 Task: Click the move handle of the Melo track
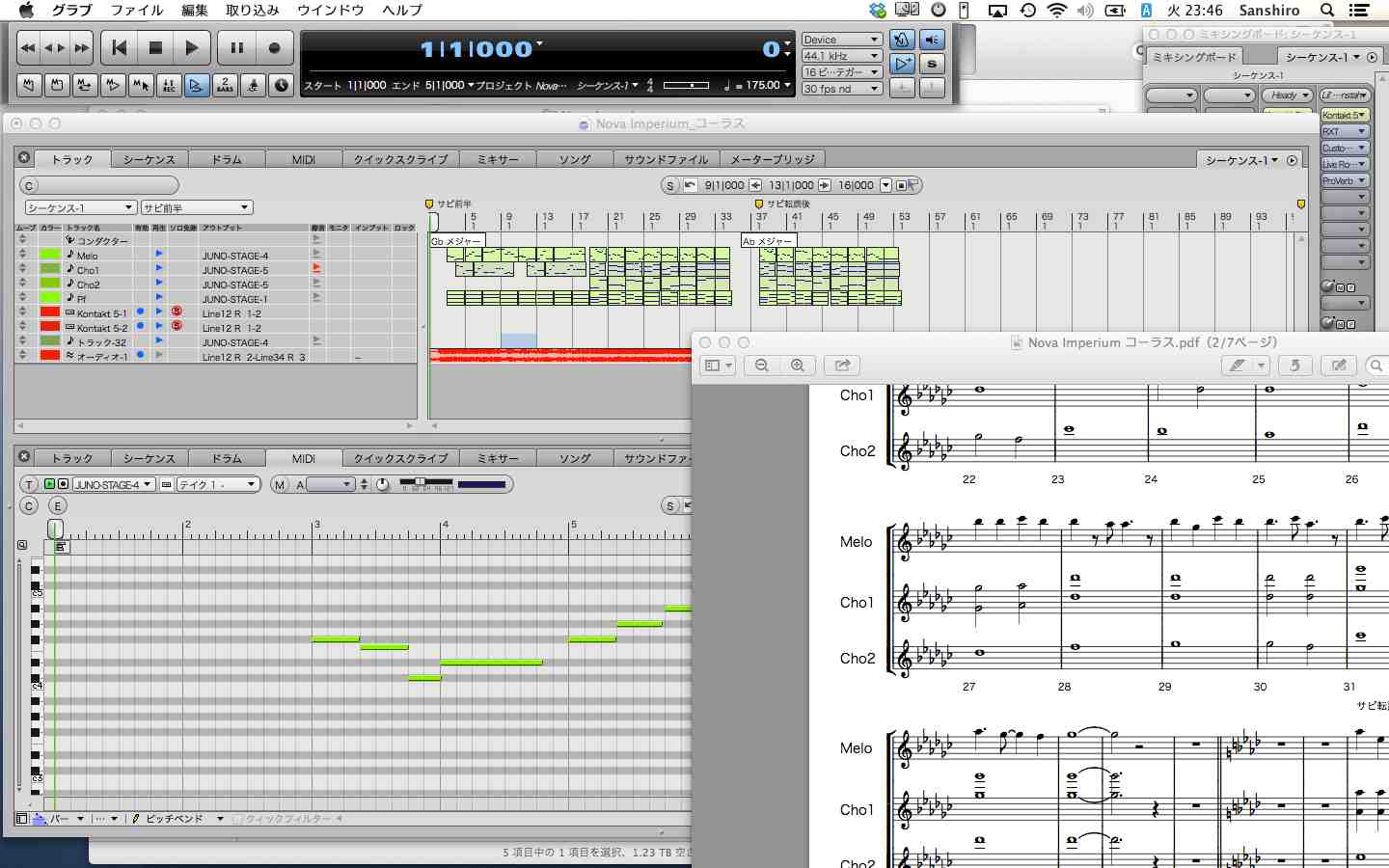[x=22, y=255]
